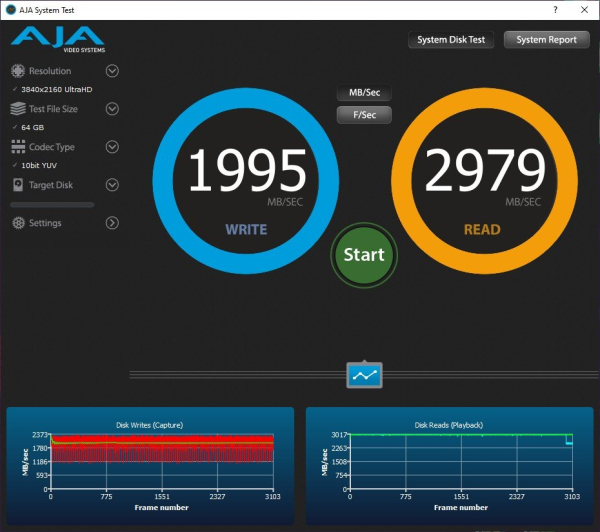Click the Settings label
The image size is (600, 532).
pyautogui.click(x=45, y=223)
